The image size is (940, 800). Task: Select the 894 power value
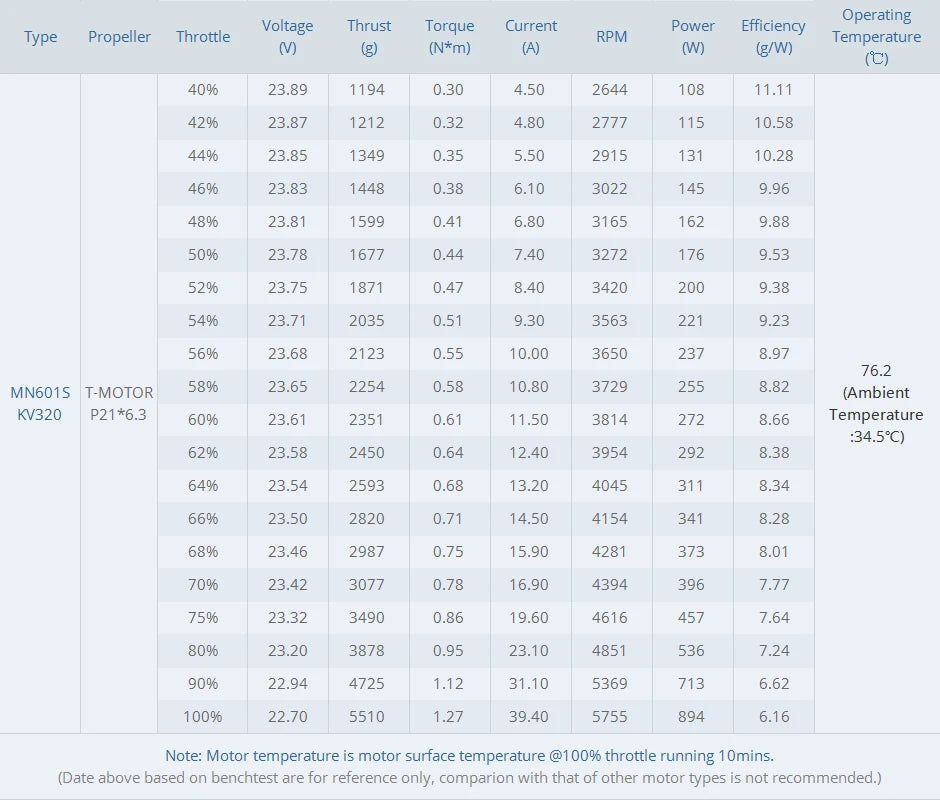pos(691,716)
